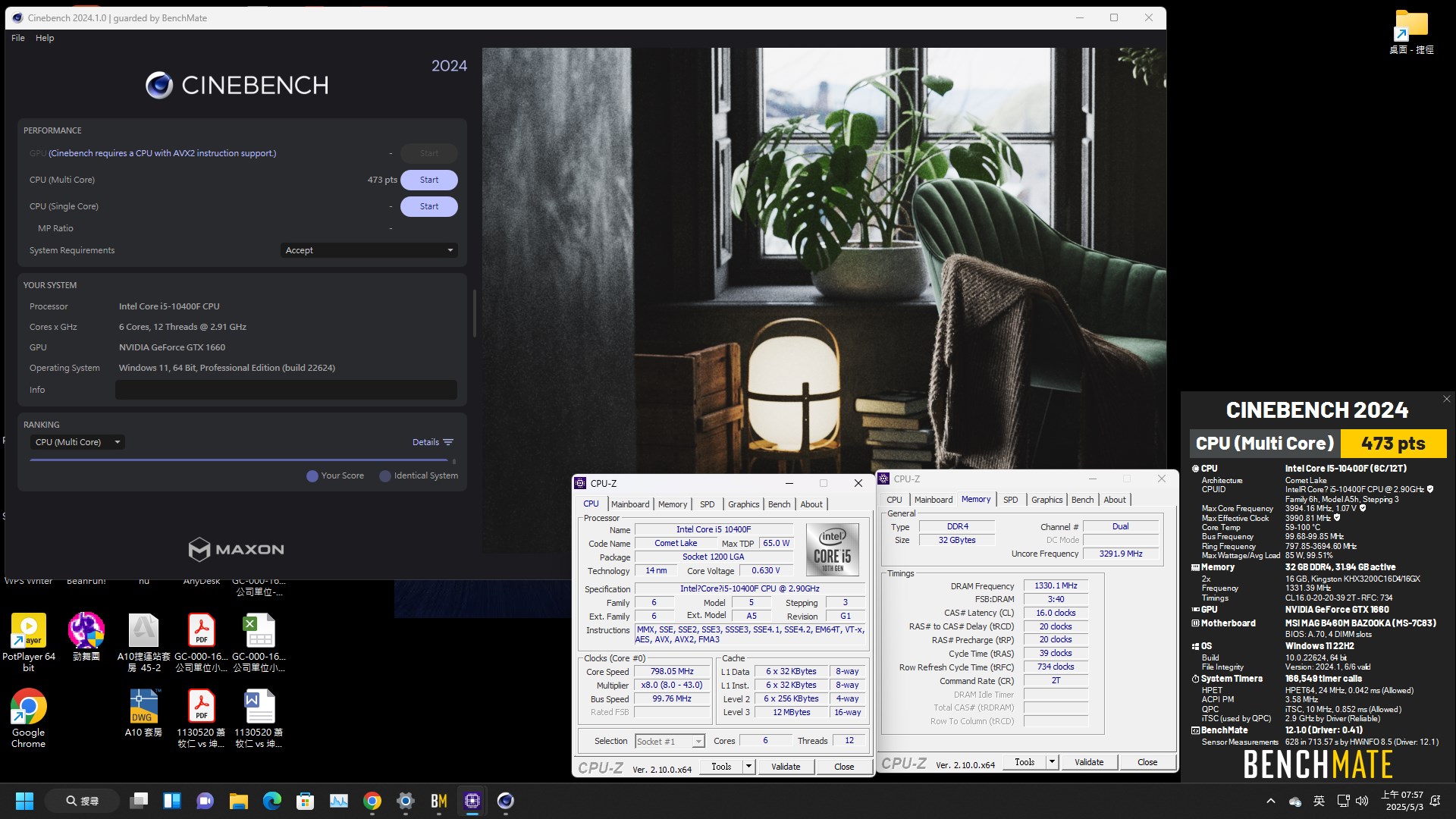Open the performance monitor icon on the taskbar
This screenshot has height=819, width=1456.
(x=339, y=801)
